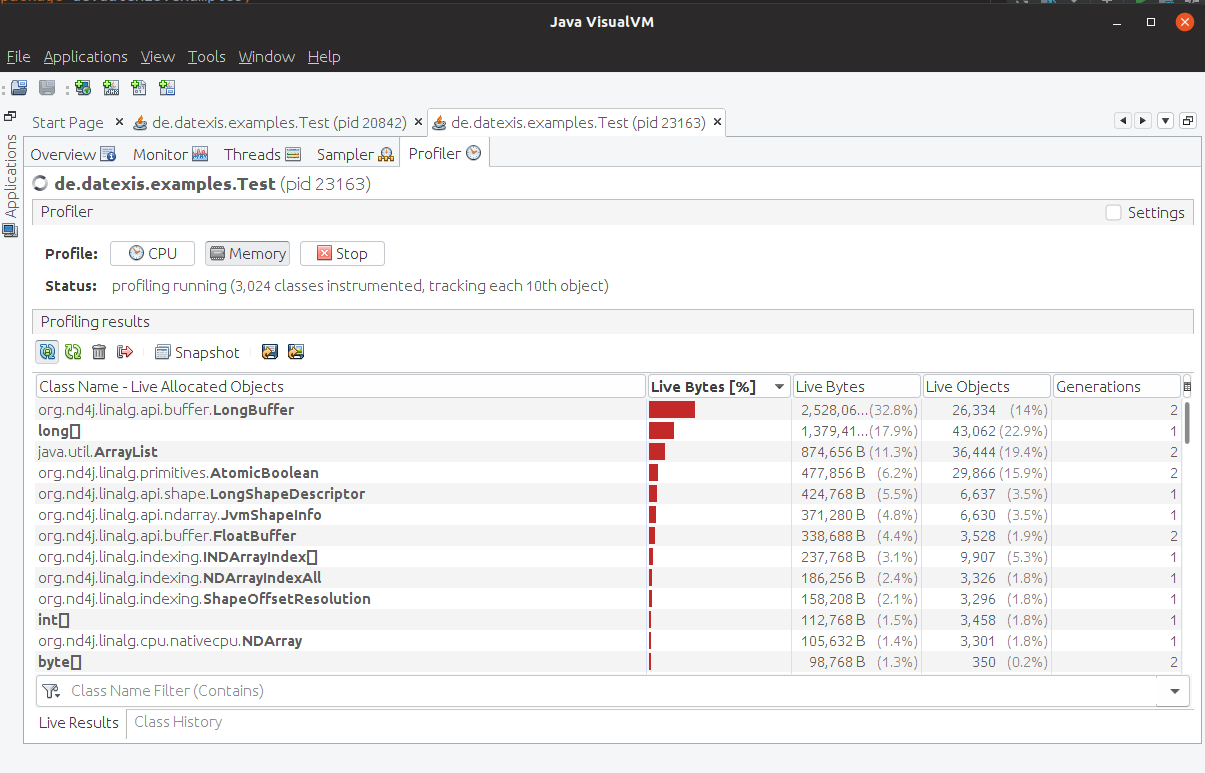Click the Save Current View icon
The image size is (1205, 773).
295,351
